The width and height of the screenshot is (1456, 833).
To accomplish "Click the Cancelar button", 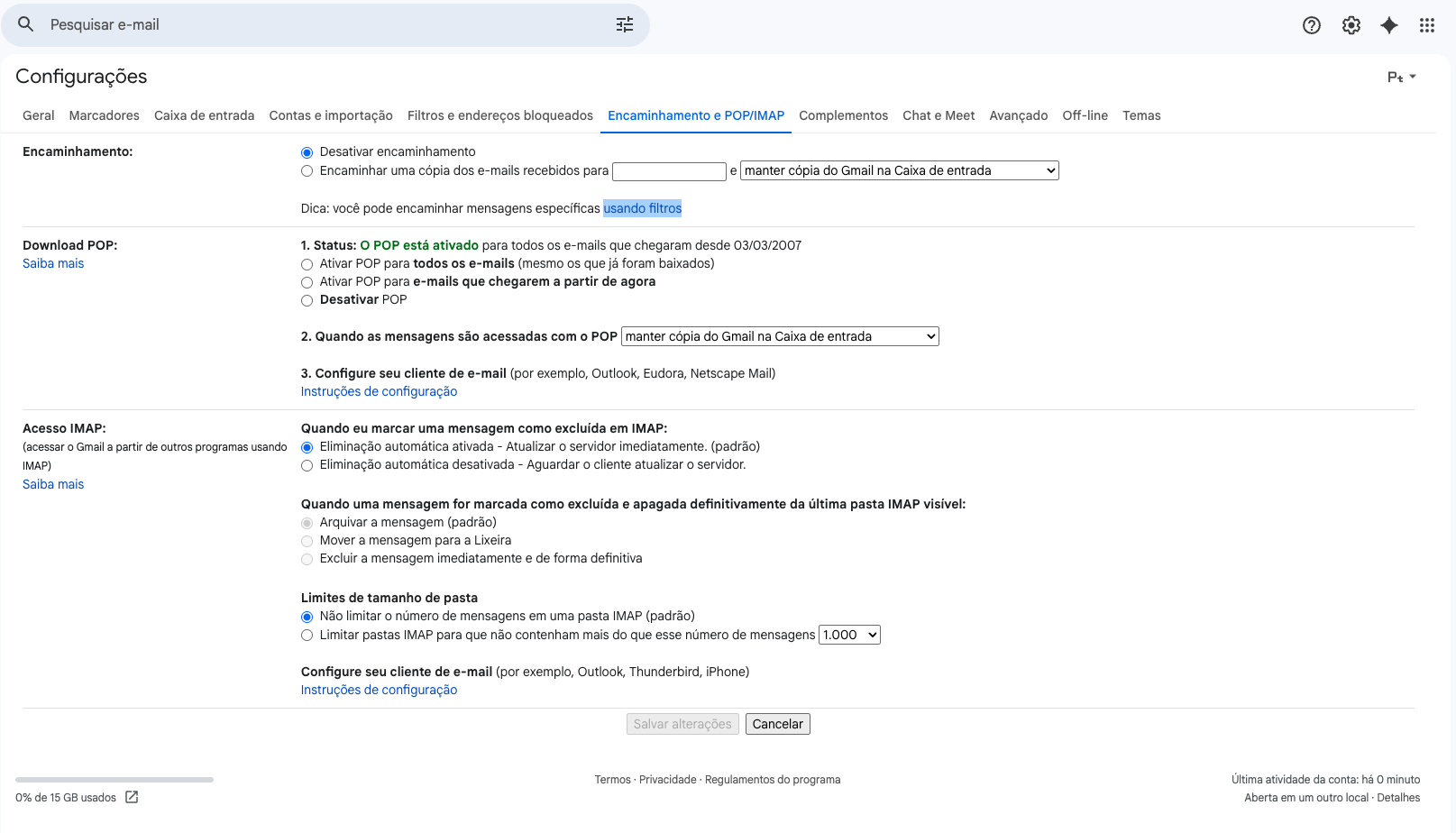I will [777, 723].
